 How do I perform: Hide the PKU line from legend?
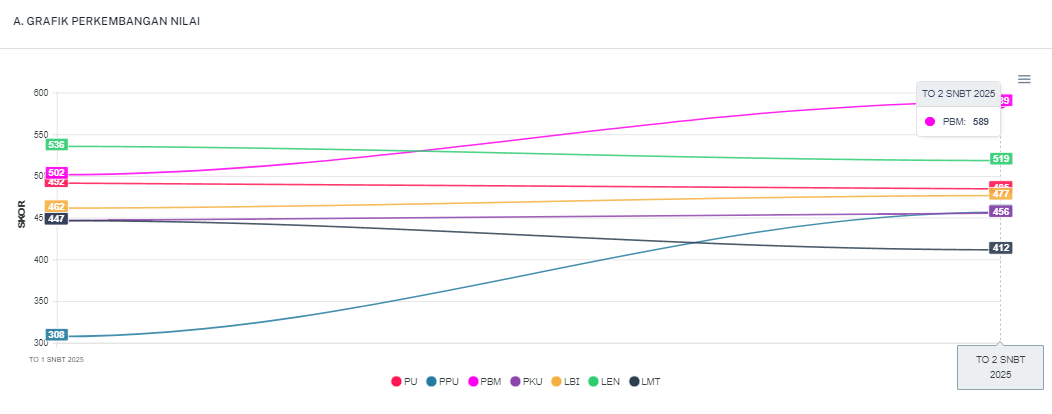(x=525, y=382)
